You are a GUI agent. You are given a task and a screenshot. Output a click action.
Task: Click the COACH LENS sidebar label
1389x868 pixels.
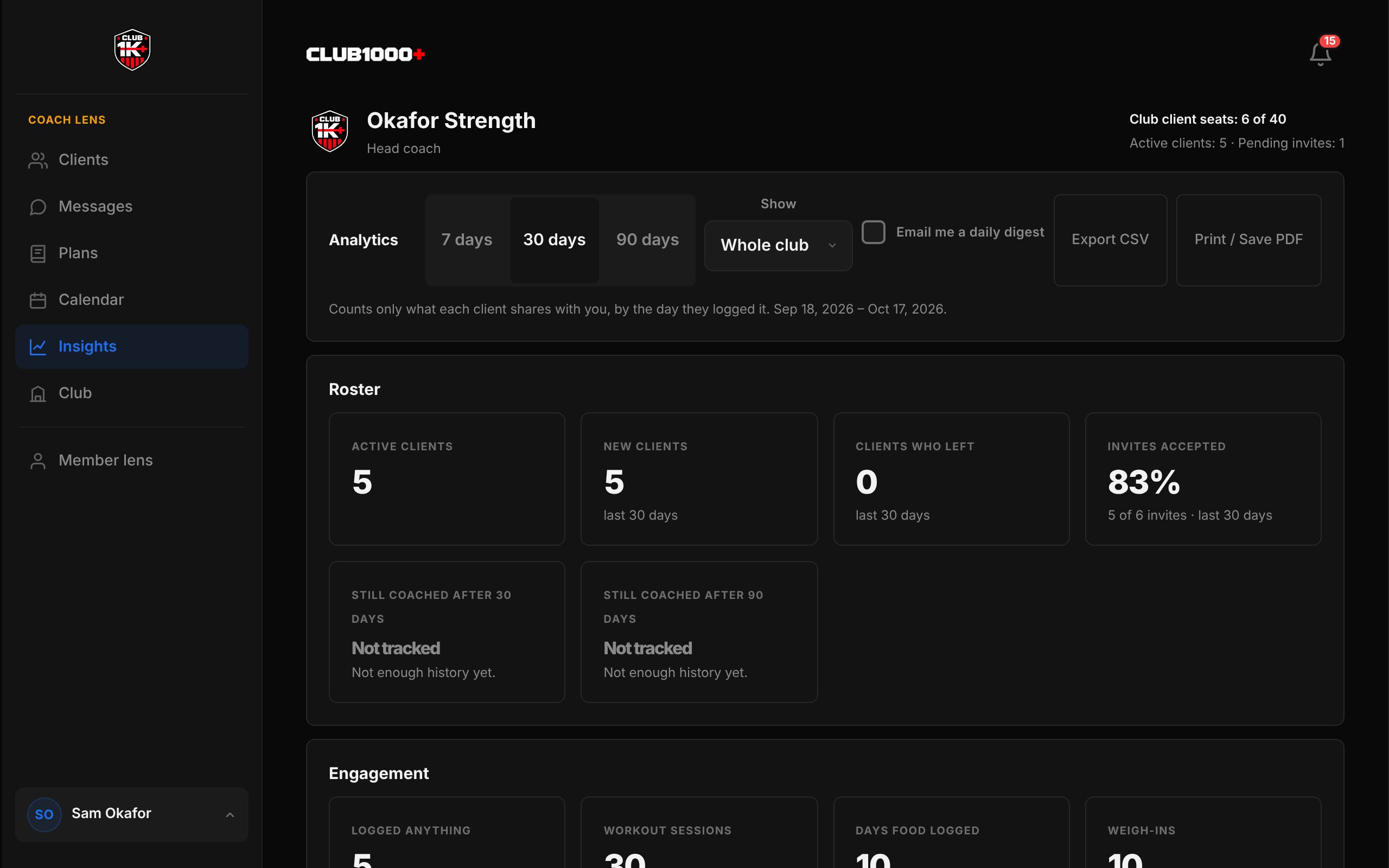click(67, 120)
